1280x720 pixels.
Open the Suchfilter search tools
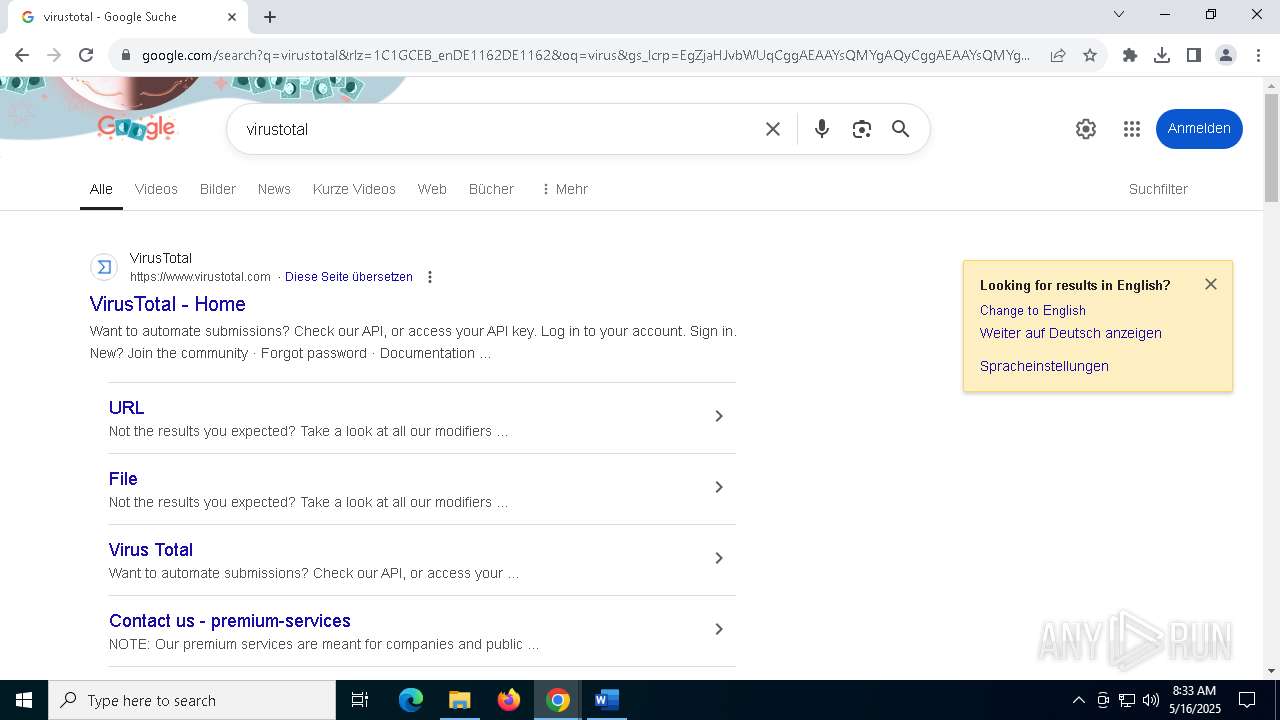click(1158, 189)
